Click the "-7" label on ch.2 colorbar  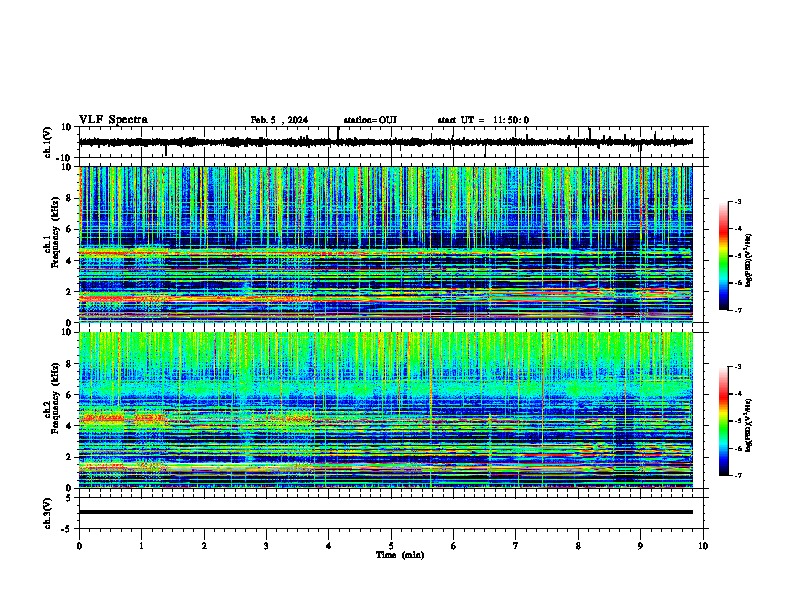click(737, 476)
